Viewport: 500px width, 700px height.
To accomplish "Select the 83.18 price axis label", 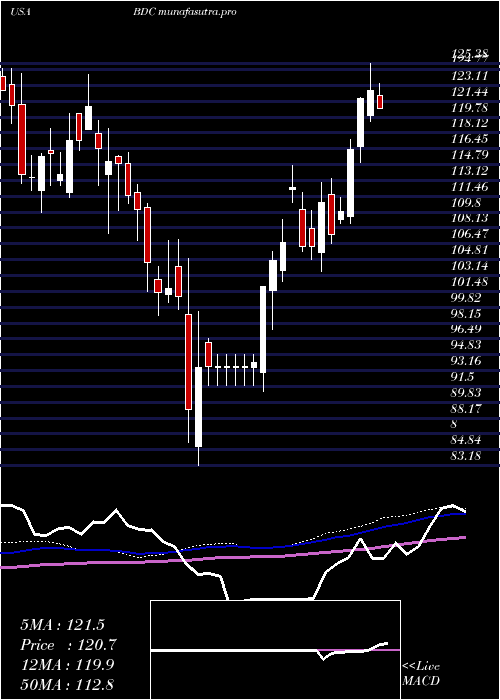I will point(467,456).
